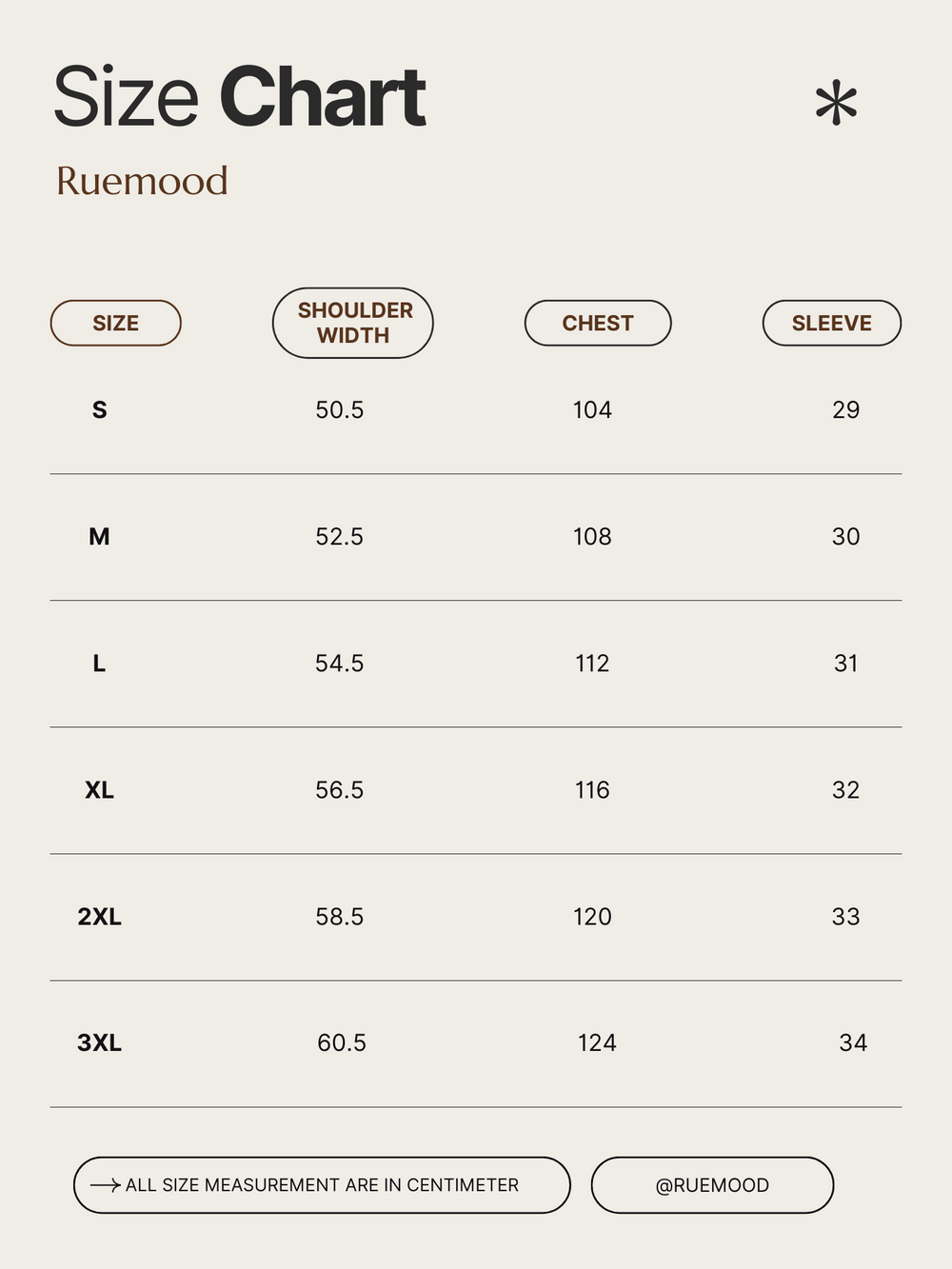The width and height of the screenshot is (952, 1269).
Task: Select the M size row label
Action: [99, 537]
